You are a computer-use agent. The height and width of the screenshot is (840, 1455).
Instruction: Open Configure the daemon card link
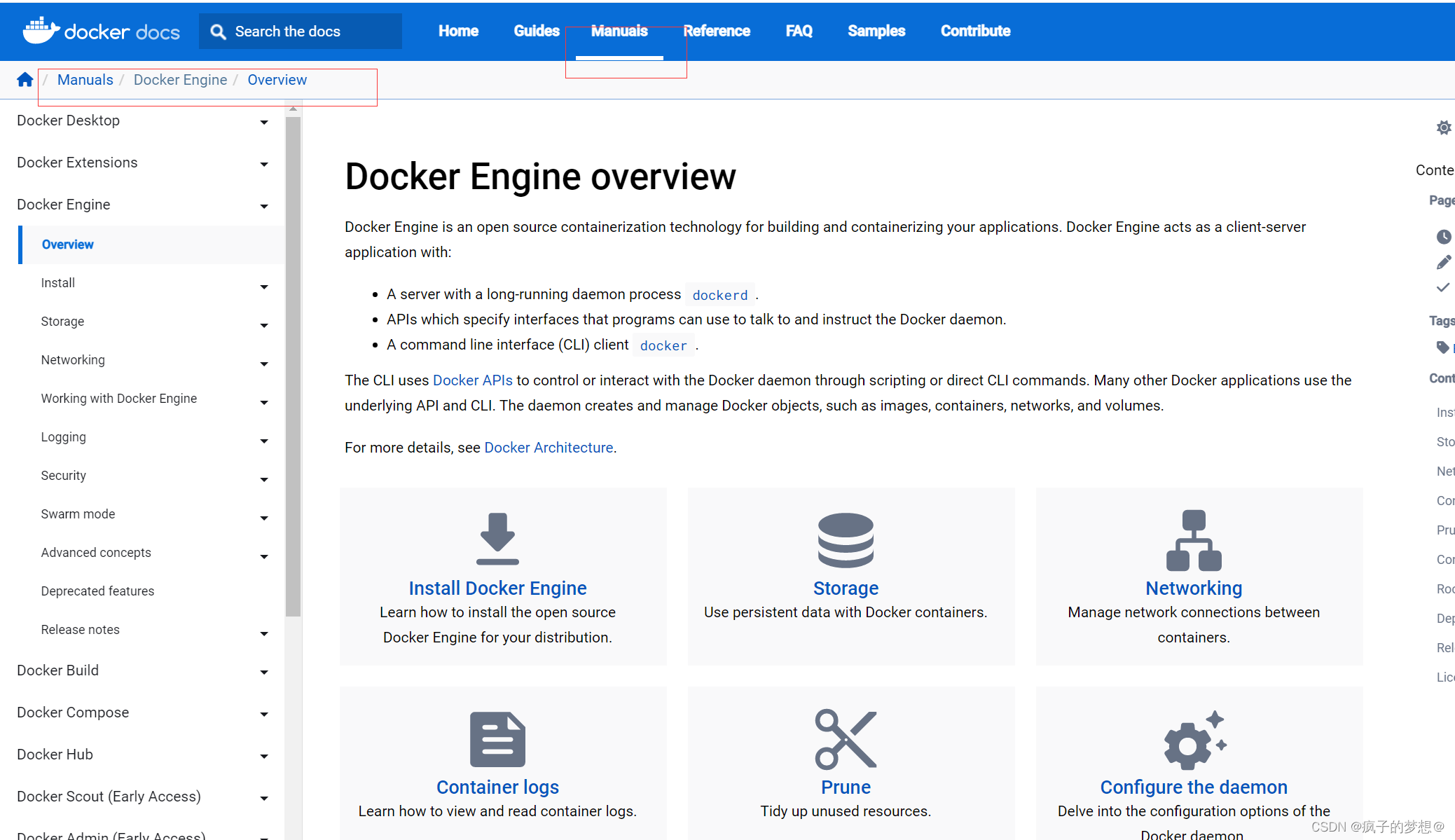[1194, 787]
